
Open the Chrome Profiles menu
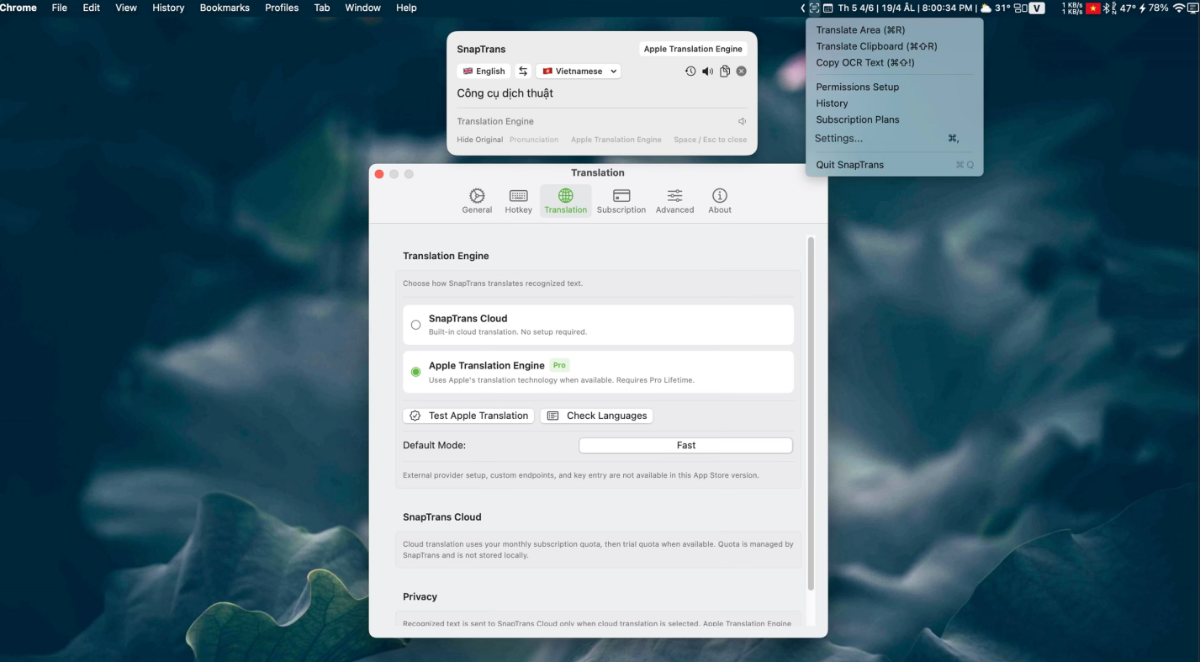(x=282, y=8)
